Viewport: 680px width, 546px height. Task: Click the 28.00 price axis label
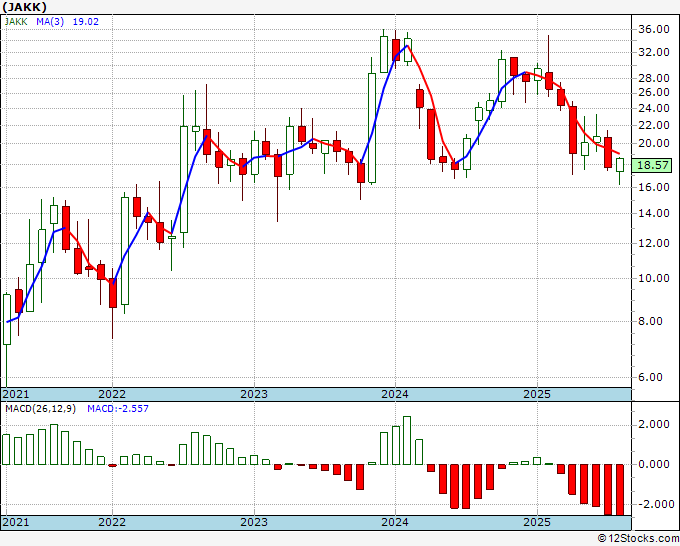point(654,78)
